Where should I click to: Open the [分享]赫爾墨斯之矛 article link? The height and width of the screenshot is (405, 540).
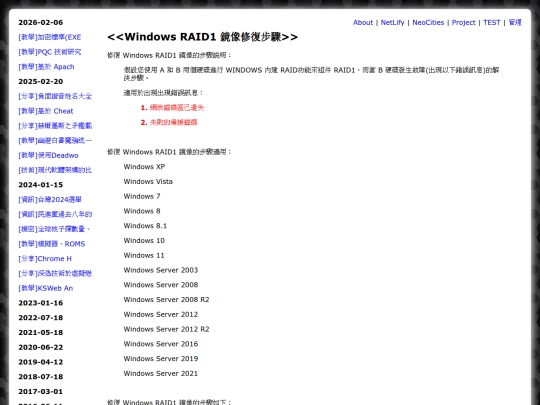tap(55, 126)
